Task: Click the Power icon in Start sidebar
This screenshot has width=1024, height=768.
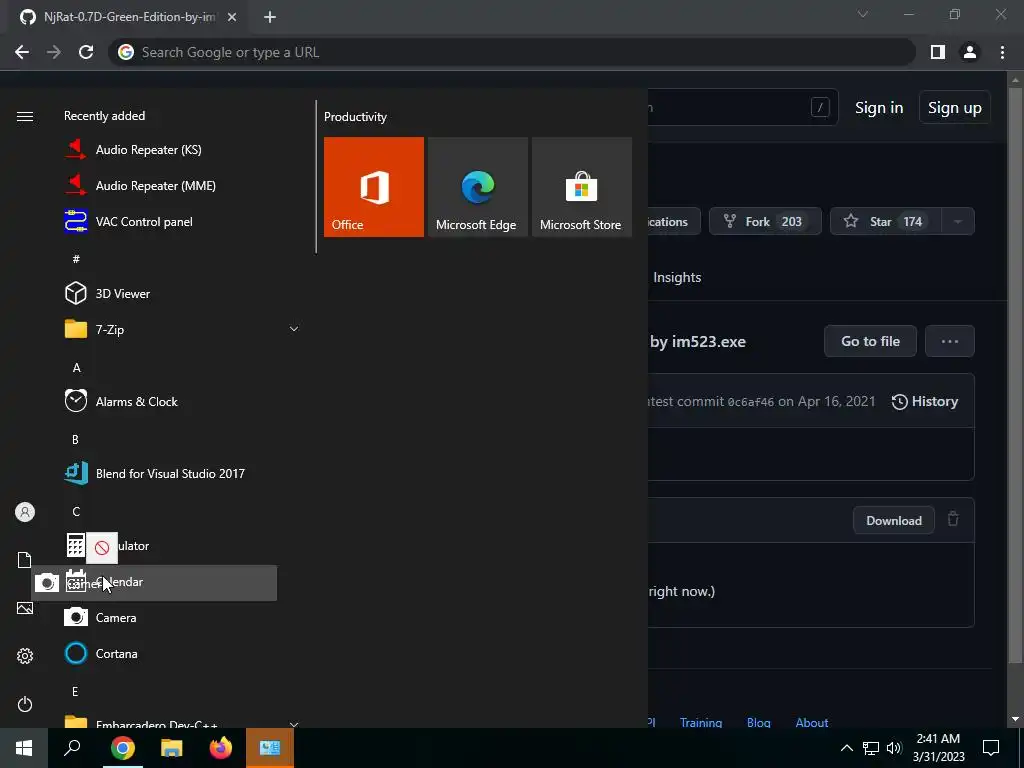Action: (25, 704)
